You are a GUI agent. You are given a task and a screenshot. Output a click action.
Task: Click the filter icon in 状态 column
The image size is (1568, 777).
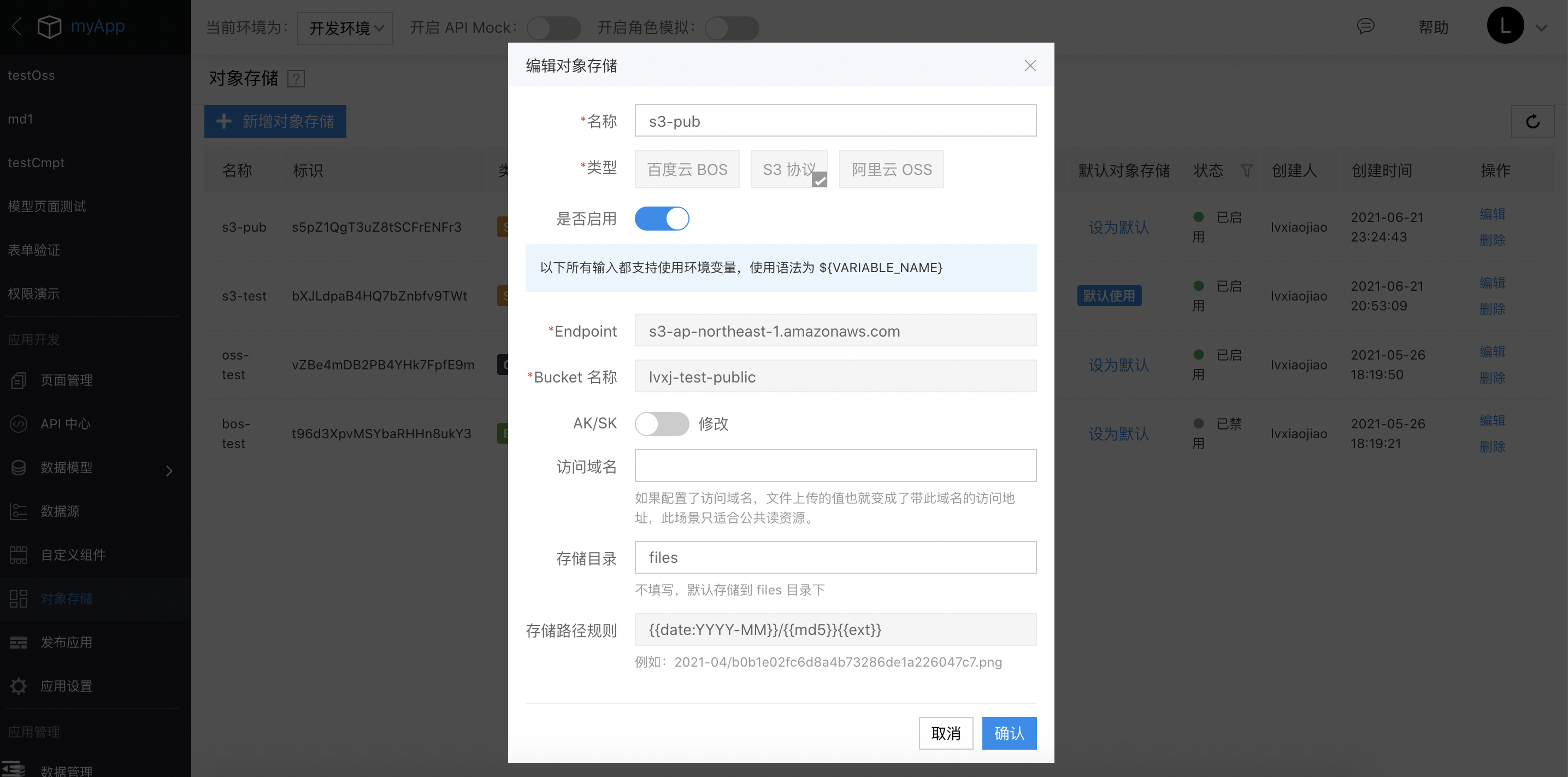pos(1246,170)
